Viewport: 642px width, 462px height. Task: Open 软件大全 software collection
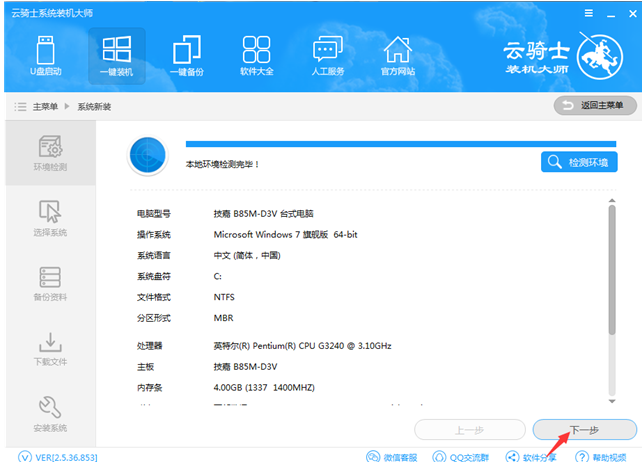click(x=257, y=56)
